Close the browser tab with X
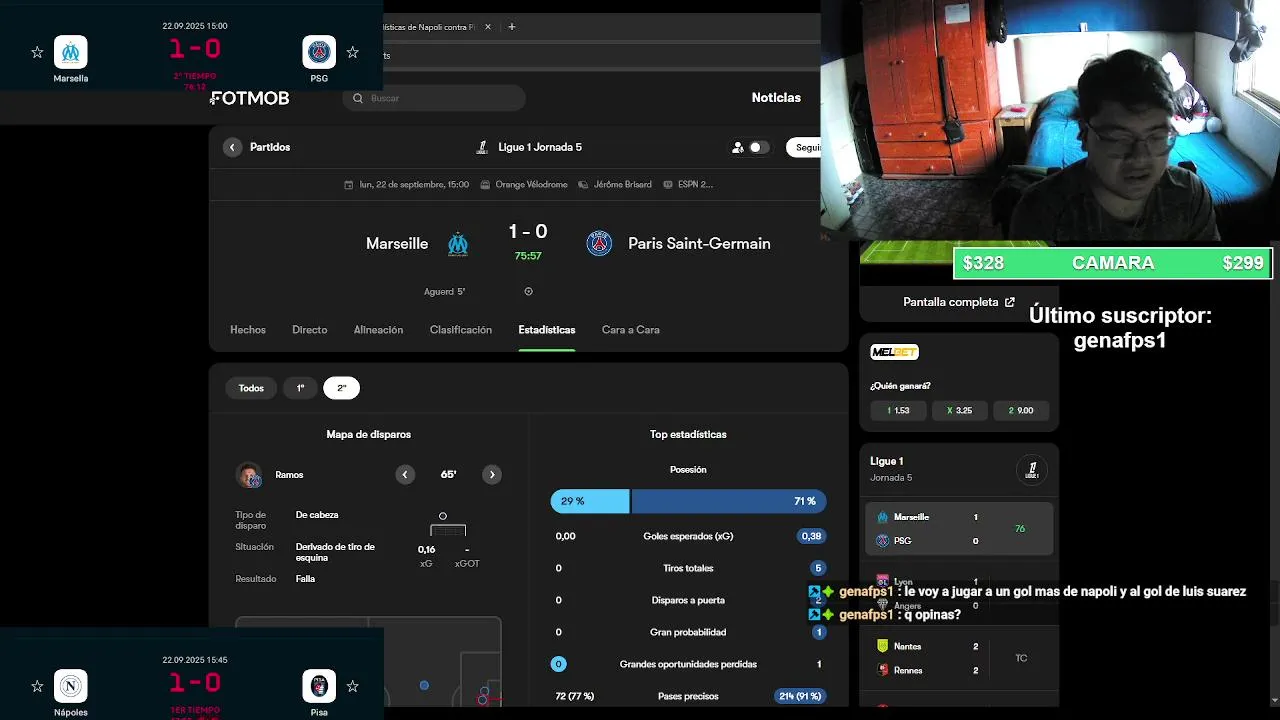 pos(488,27)
